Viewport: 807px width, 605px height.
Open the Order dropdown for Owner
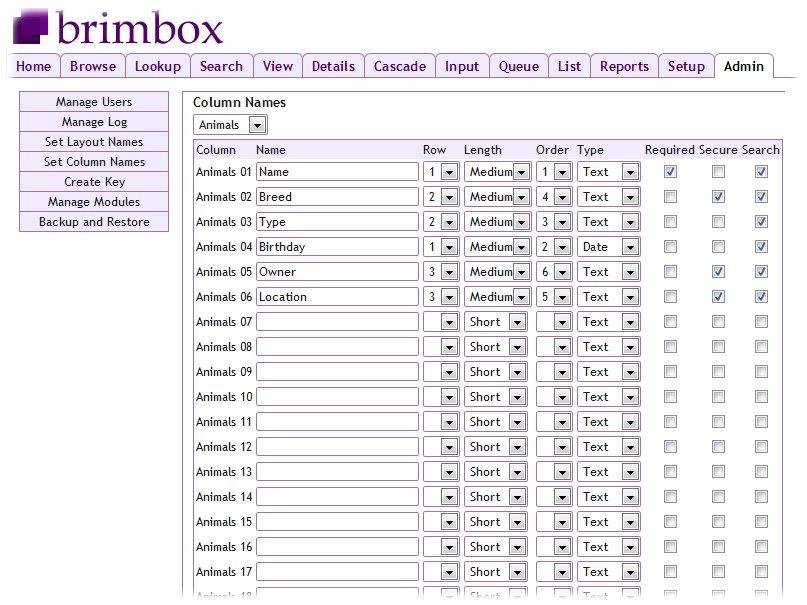559,272
